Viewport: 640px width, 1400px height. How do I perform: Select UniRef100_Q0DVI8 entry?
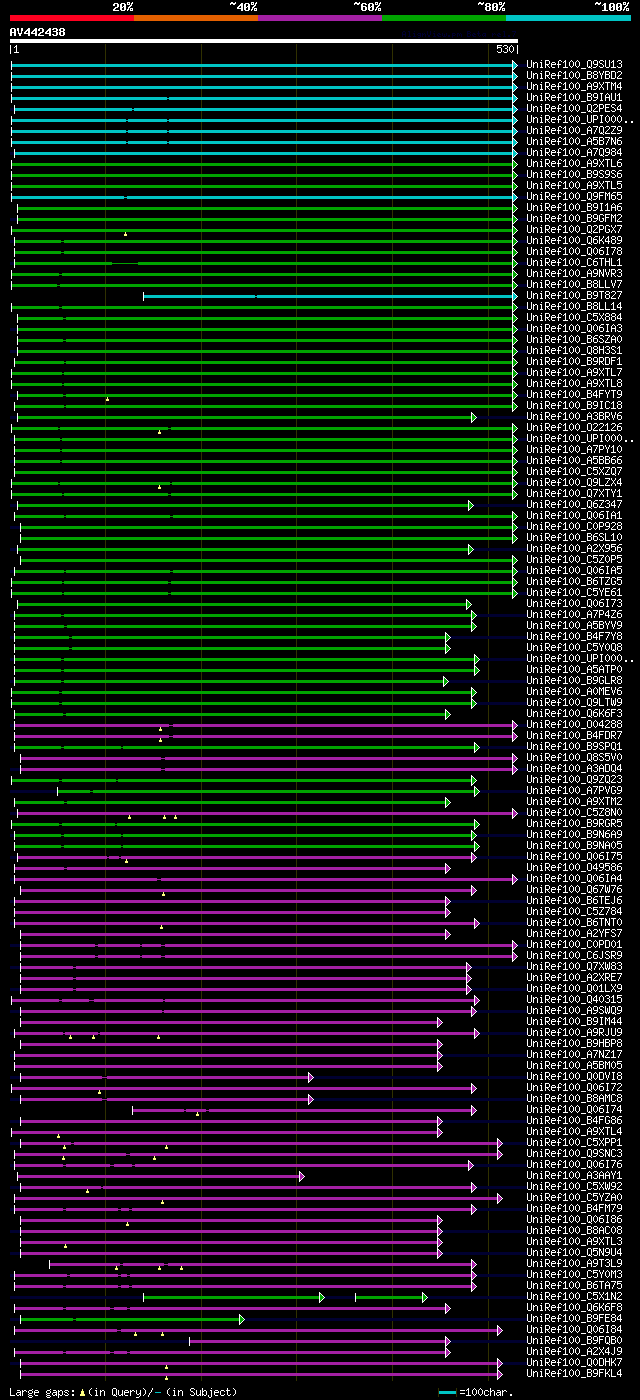point(574,1076)
